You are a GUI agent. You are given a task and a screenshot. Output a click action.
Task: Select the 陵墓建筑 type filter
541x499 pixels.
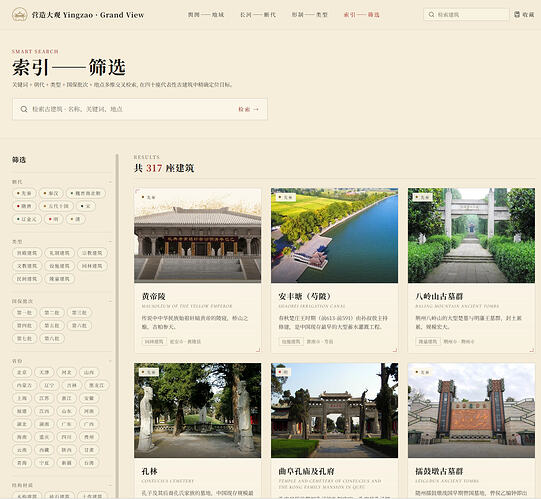point(59,279)
